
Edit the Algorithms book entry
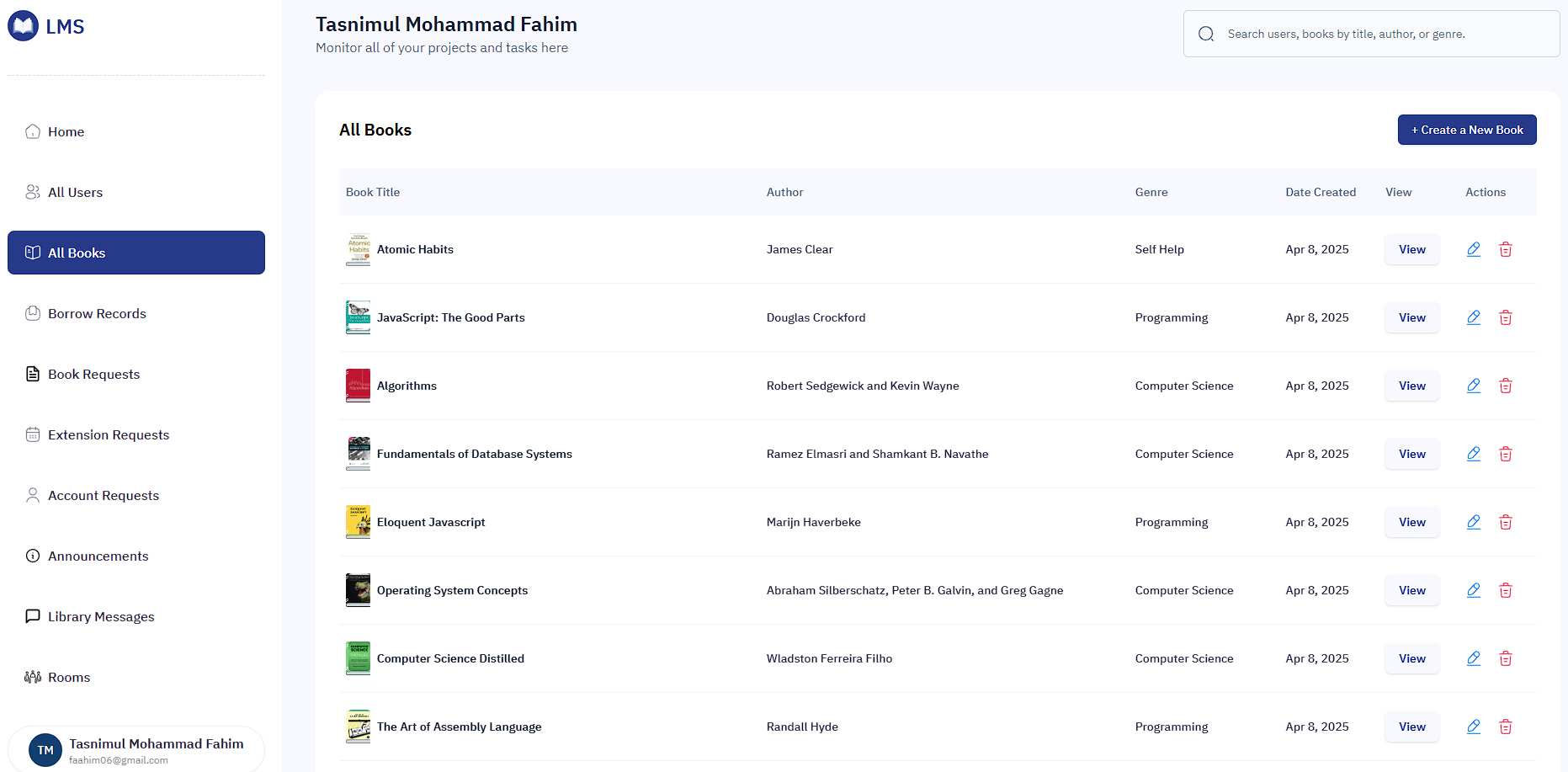(1474, 386)
